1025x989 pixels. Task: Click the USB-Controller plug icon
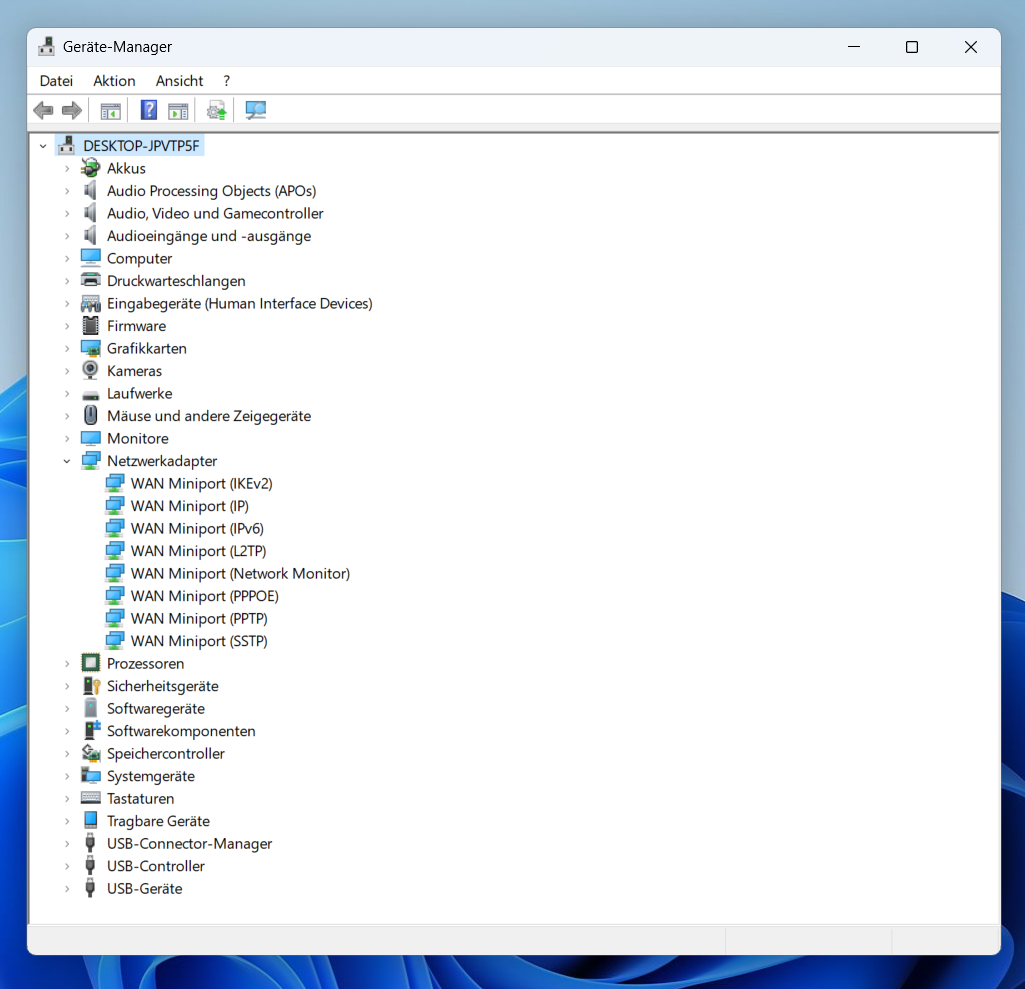pos(90,866)
